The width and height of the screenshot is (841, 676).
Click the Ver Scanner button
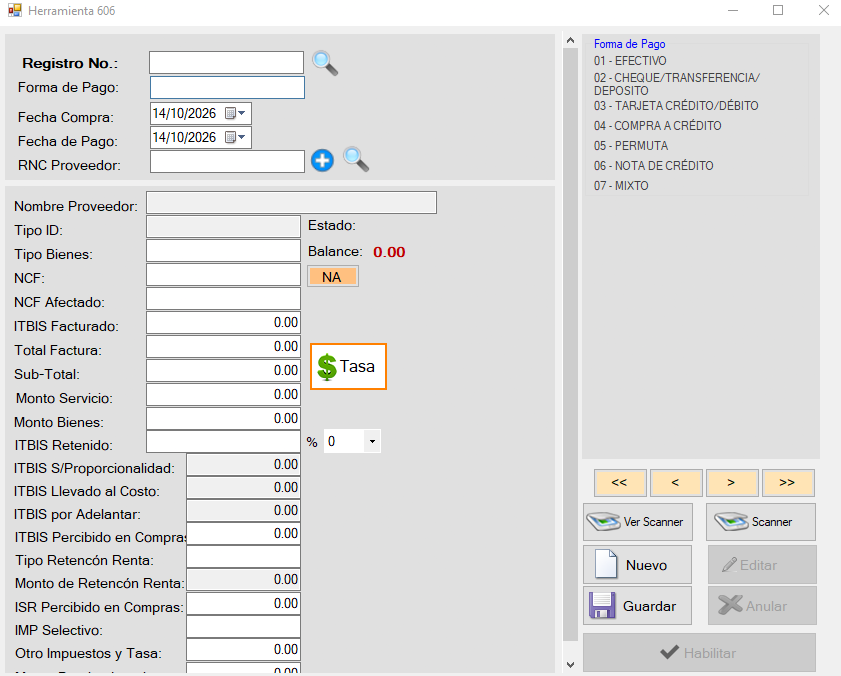point(638,521)
